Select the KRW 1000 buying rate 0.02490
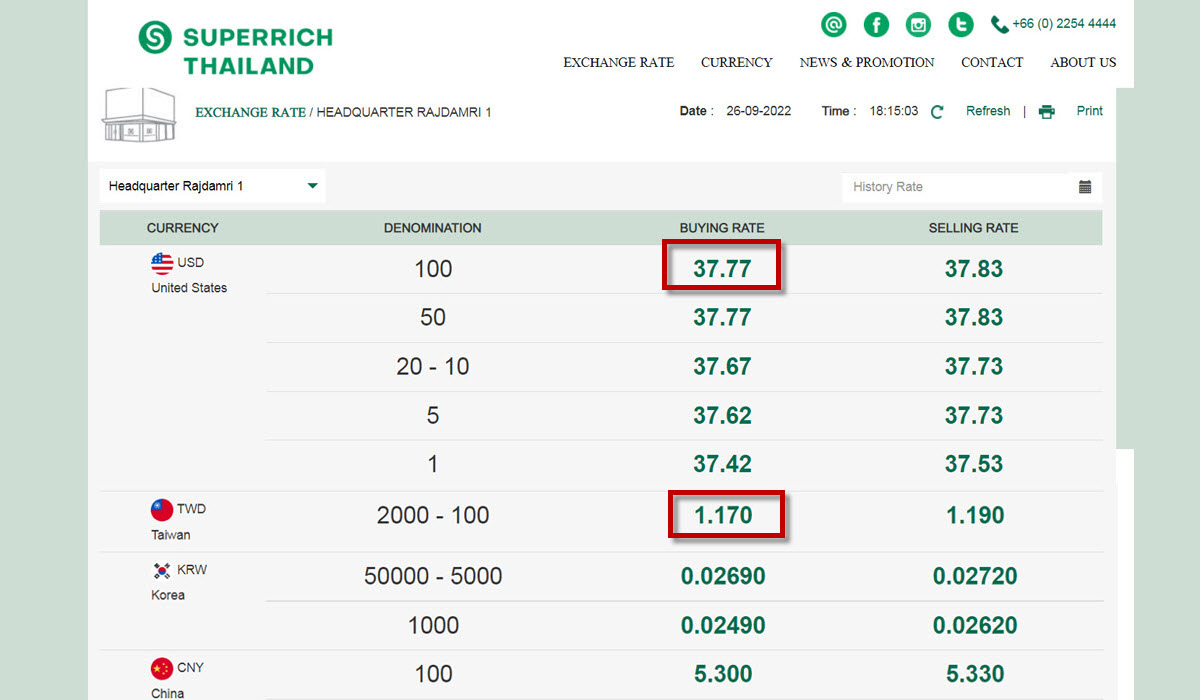The height and width of the screenshot is (700, 1200). click(x=723, y=626)
